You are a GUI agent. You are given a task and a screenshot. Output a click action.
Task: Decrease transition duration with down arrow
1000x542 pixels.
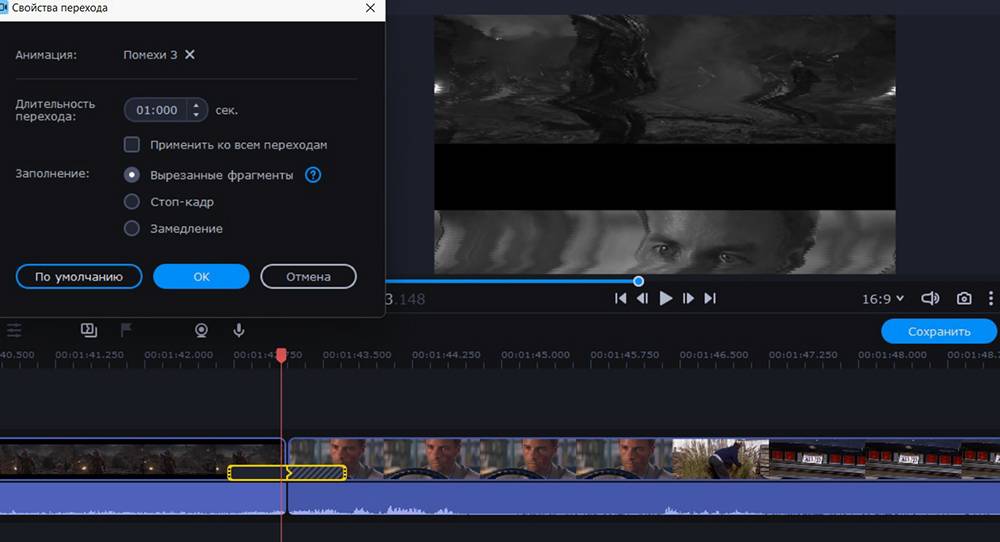(x=196, y=115)
